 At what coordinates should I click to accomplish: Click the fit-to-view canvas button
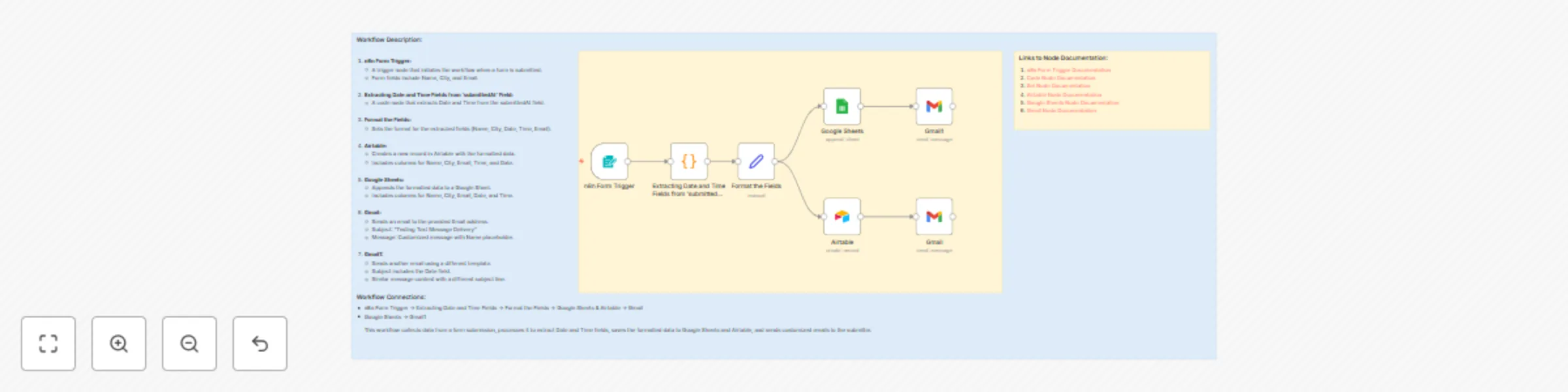click(x=48, y=344)
